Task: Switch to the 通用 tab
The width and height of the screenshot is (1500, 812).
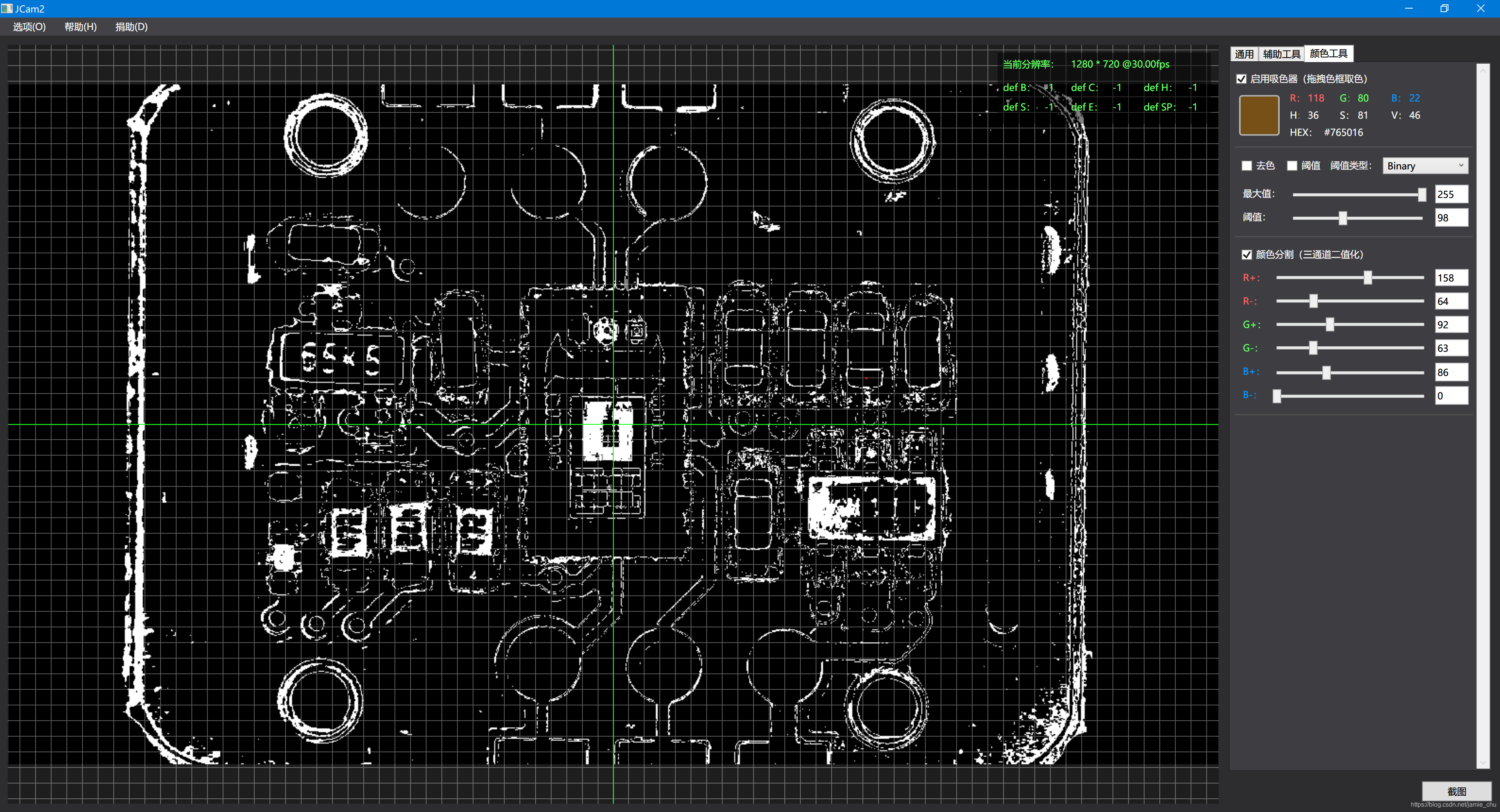Action: pos(1244,54)
